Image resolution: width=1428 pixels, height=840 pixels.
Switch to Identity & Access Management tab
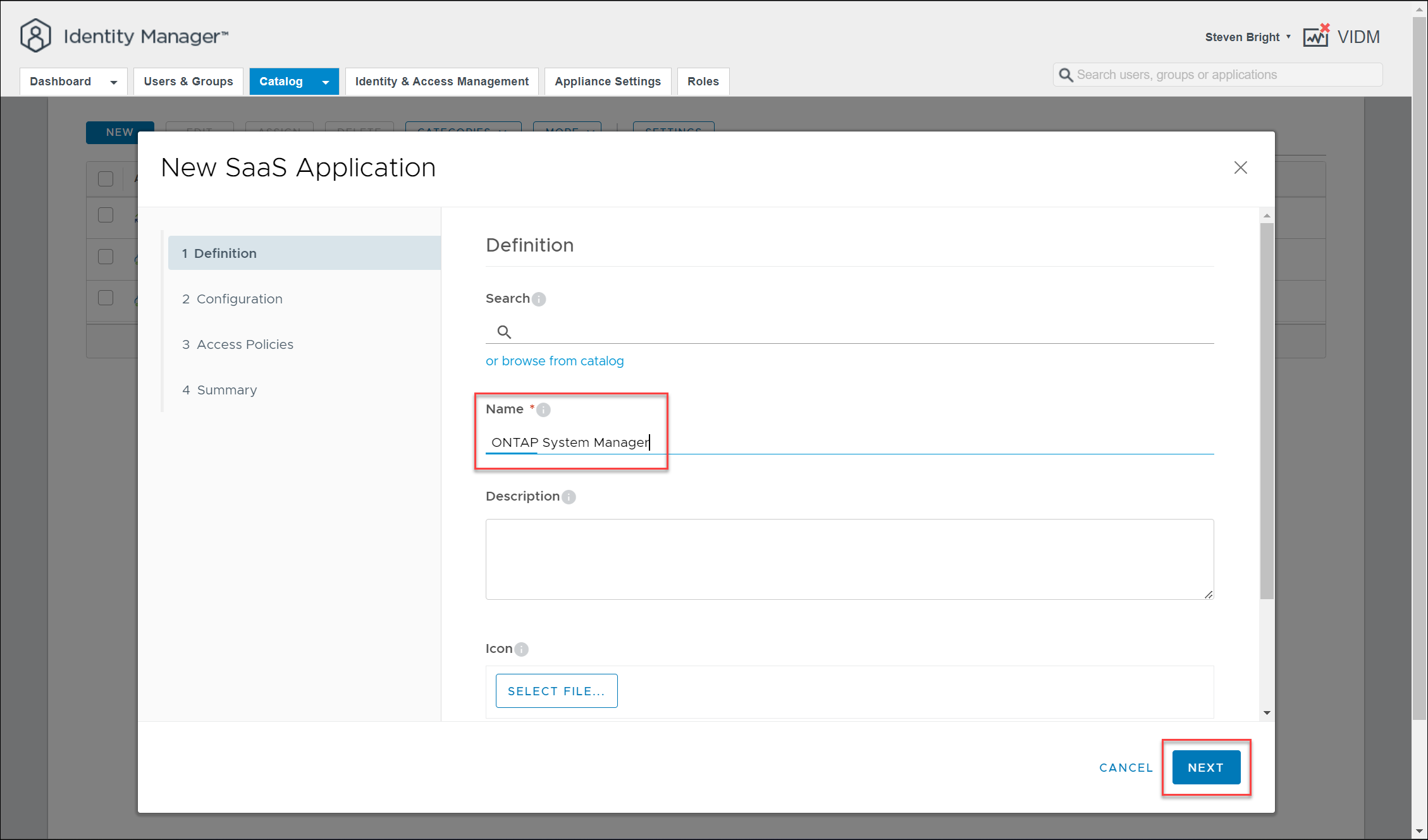click(441, 82)
